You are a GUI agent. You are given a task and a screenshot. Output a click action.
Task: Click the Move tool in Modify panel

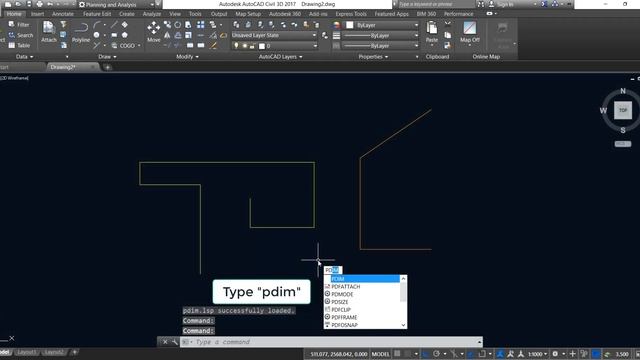click(153, 32)
